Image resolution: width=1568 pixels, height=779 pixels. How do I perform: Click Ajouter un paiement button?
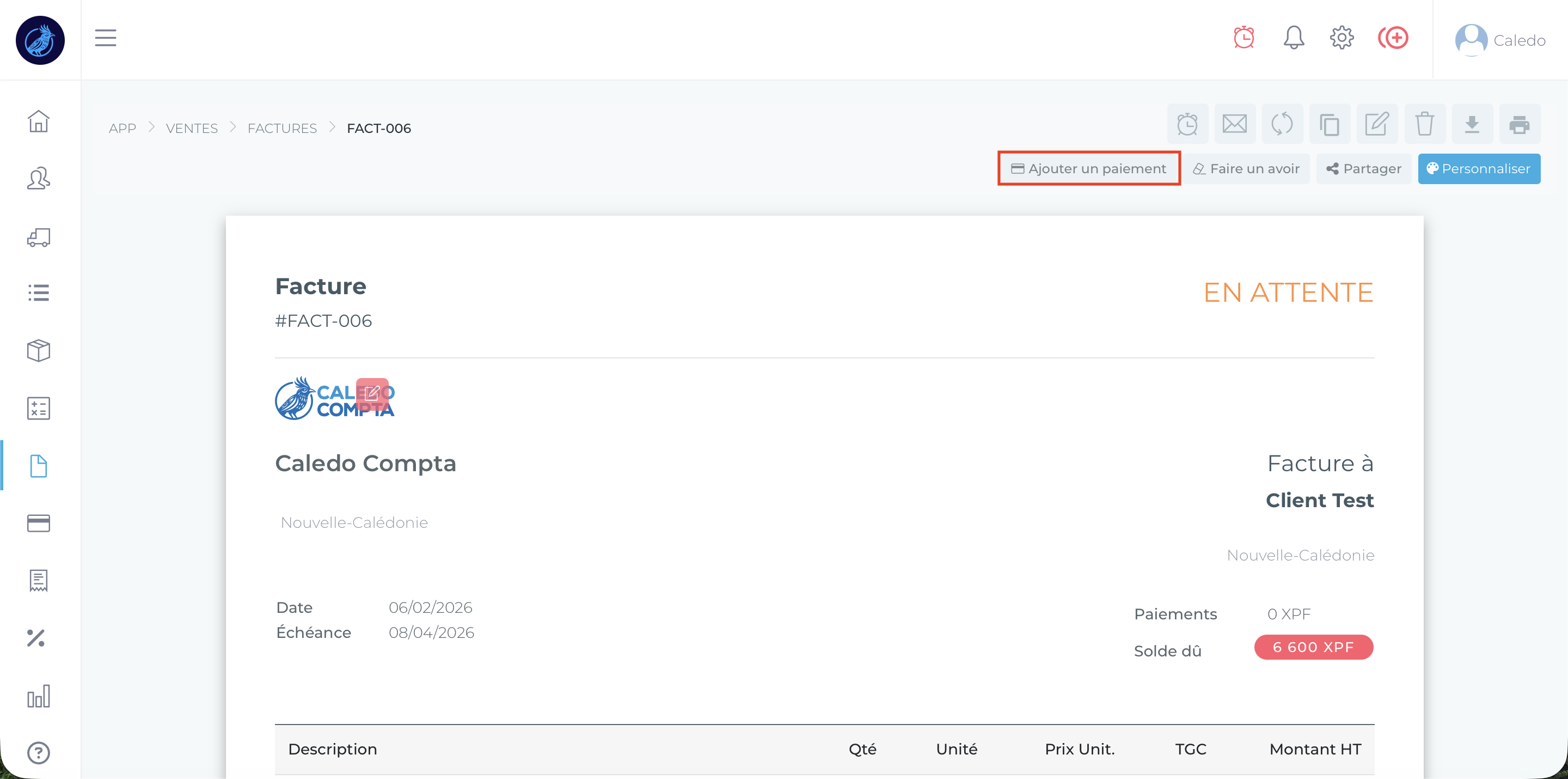[1088, 169]
